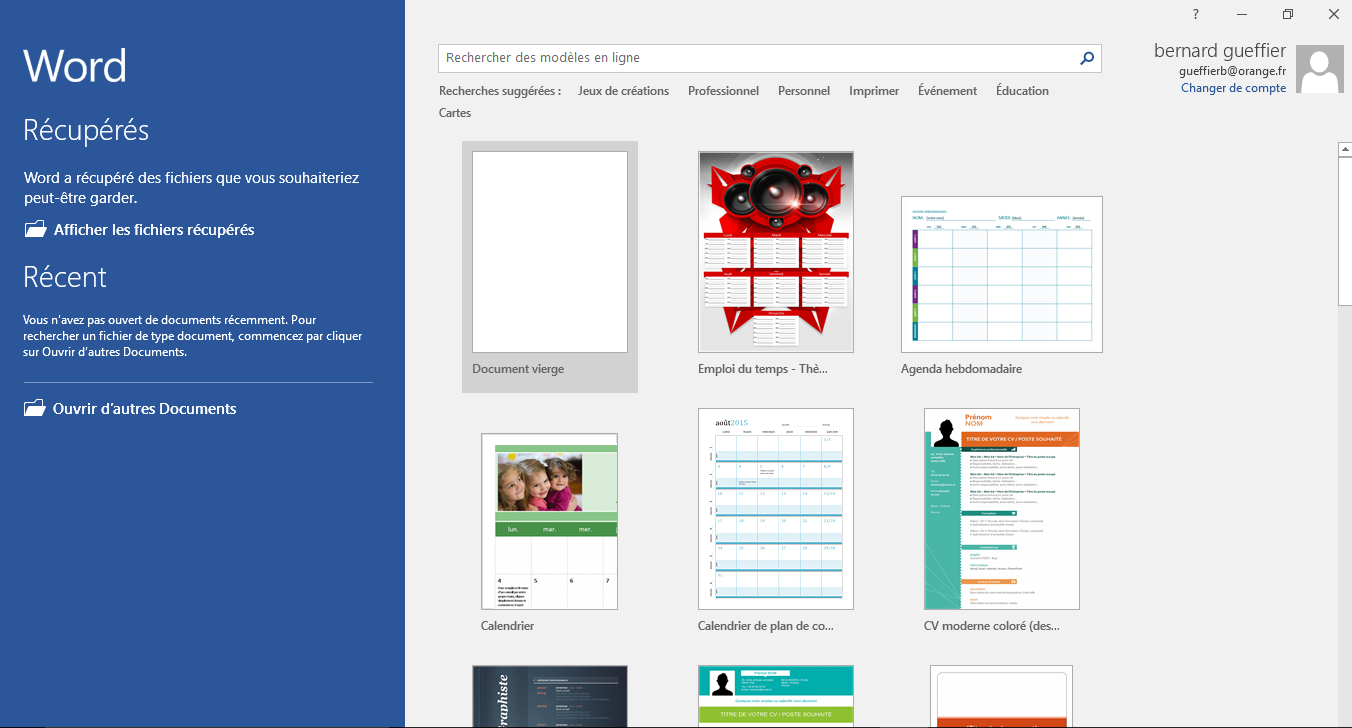This screenshot has width=1352, height=728.
Task: Minimize the Word window
Action: (x=1242, y=14)
